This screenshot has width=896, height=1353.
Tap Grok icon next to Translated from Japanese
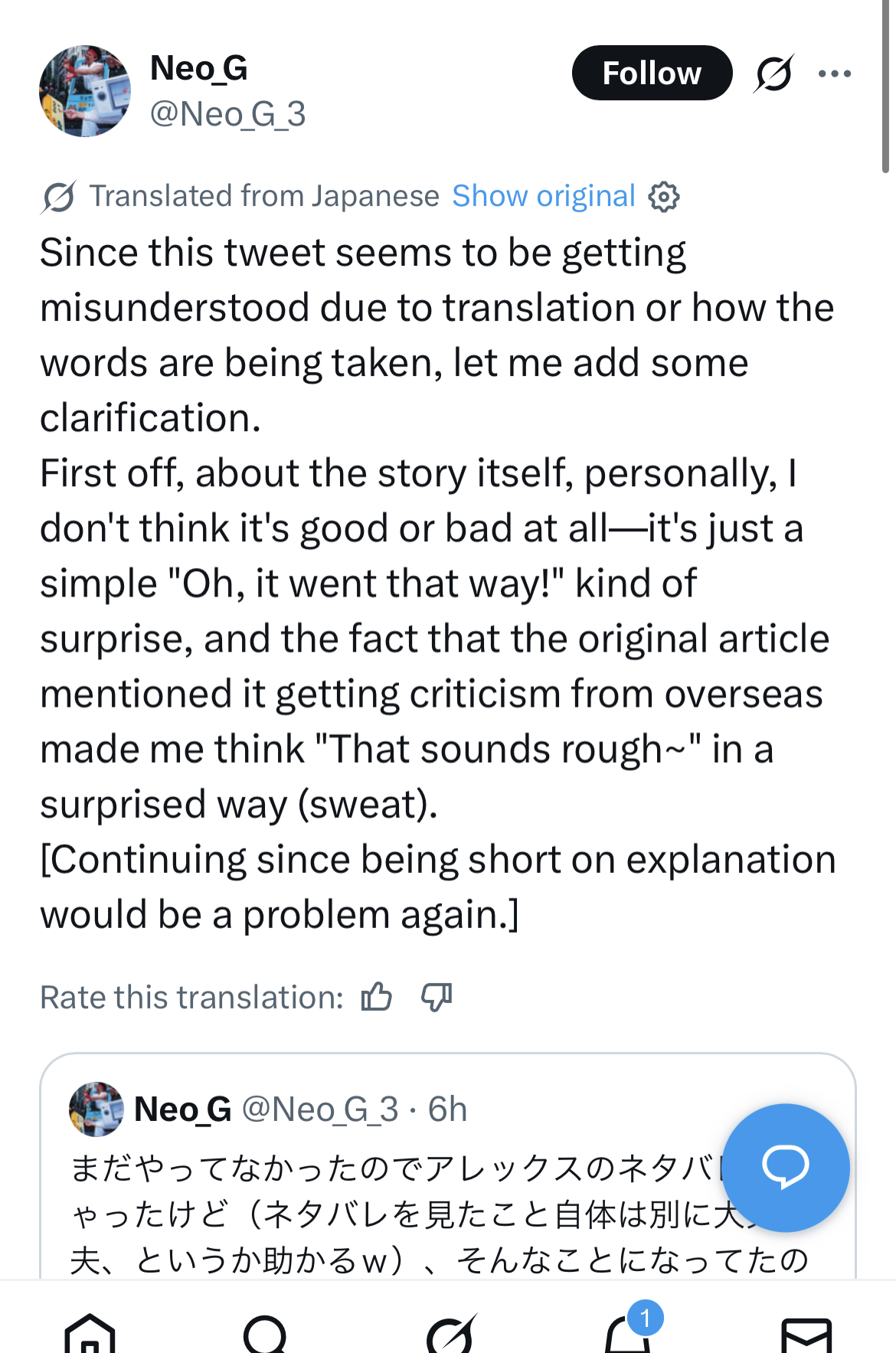click(59, 197)
